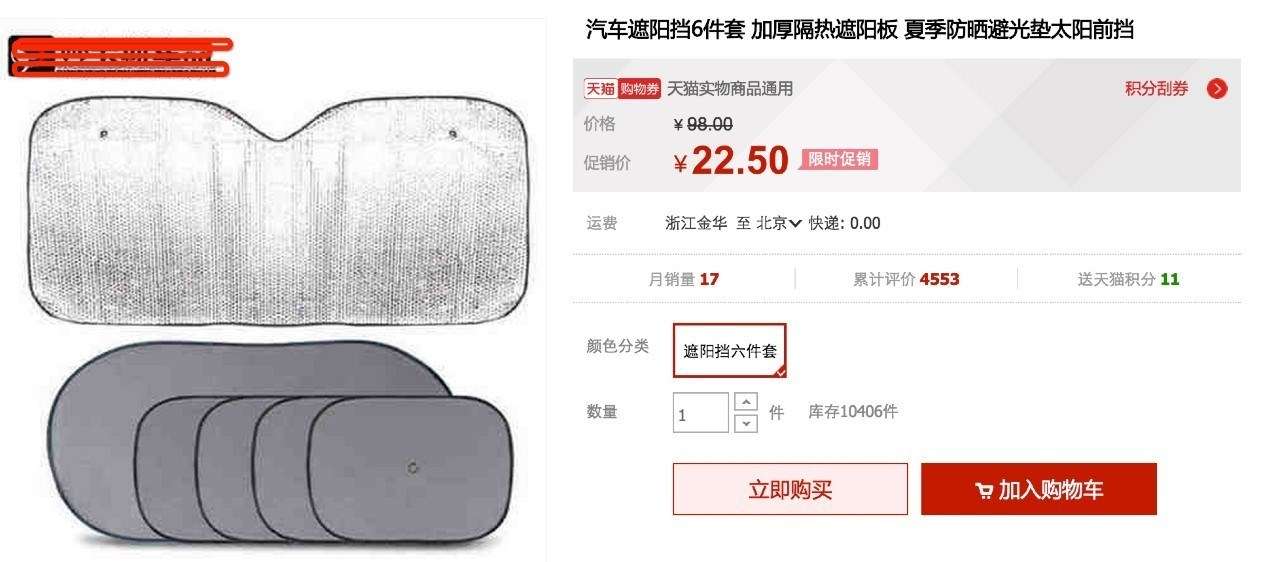View 累计评价 4553 reviews
The width and height of the screenshot is (1280, 562).
tap(906, 279)
